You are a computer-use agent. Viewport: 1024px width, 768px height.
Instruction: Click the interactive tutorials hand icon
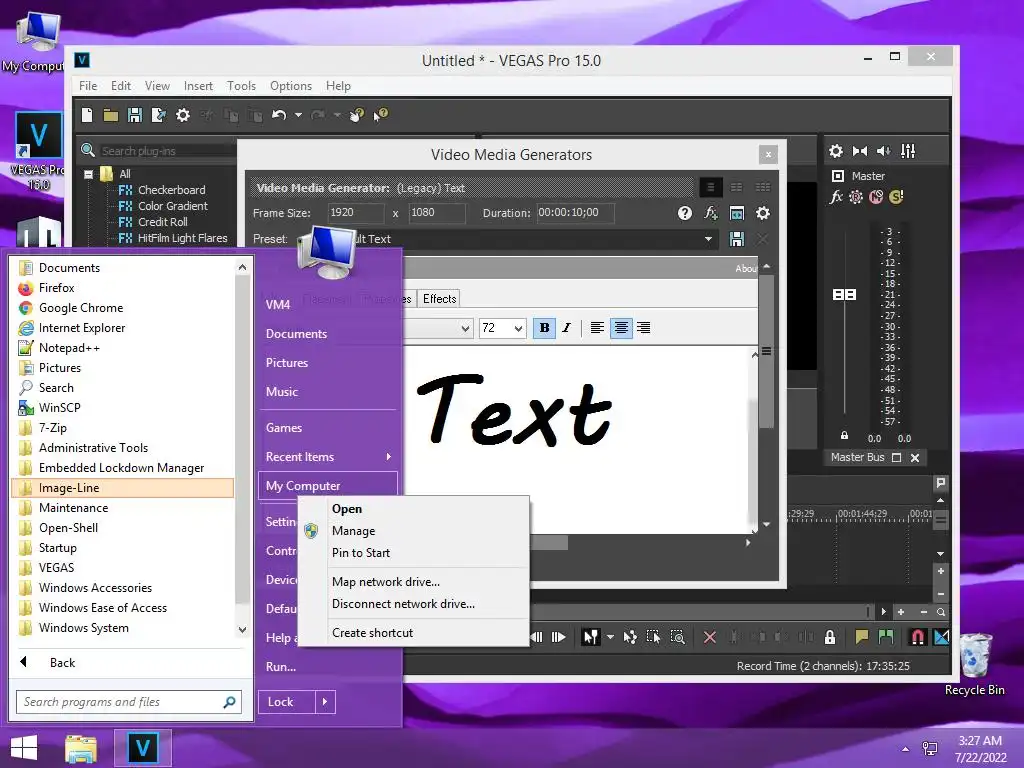[357, 115]
